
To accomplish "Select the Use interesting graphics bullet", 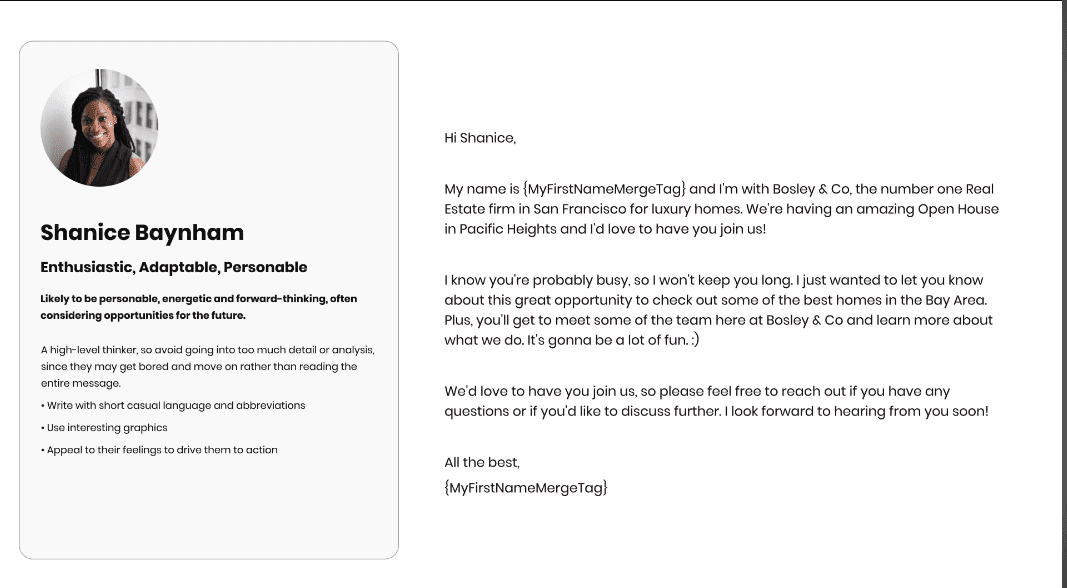I will (105, 427).
